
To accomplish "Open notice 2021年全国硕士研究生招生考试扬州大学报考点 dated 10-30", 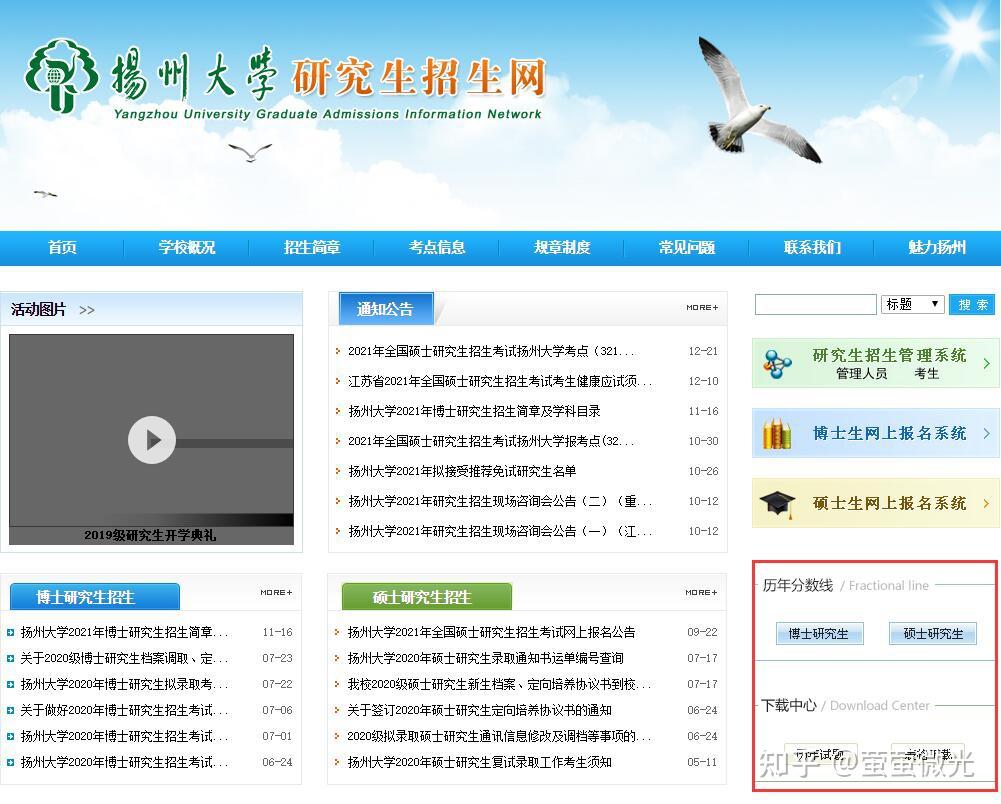I will point(491,441).
